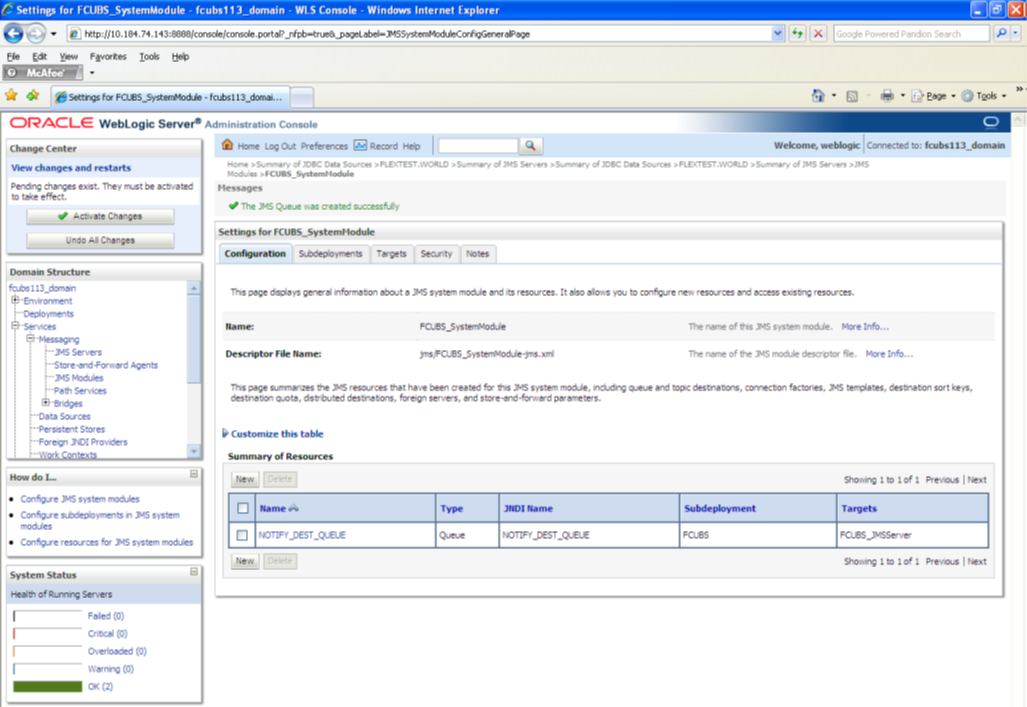Select the header checkbox for all resources

coord(243,508)
